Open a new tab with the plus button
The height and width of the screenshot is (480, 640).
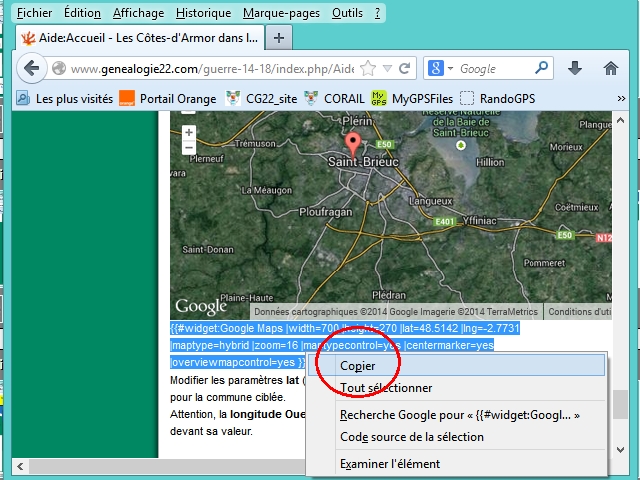coord(279,38)
